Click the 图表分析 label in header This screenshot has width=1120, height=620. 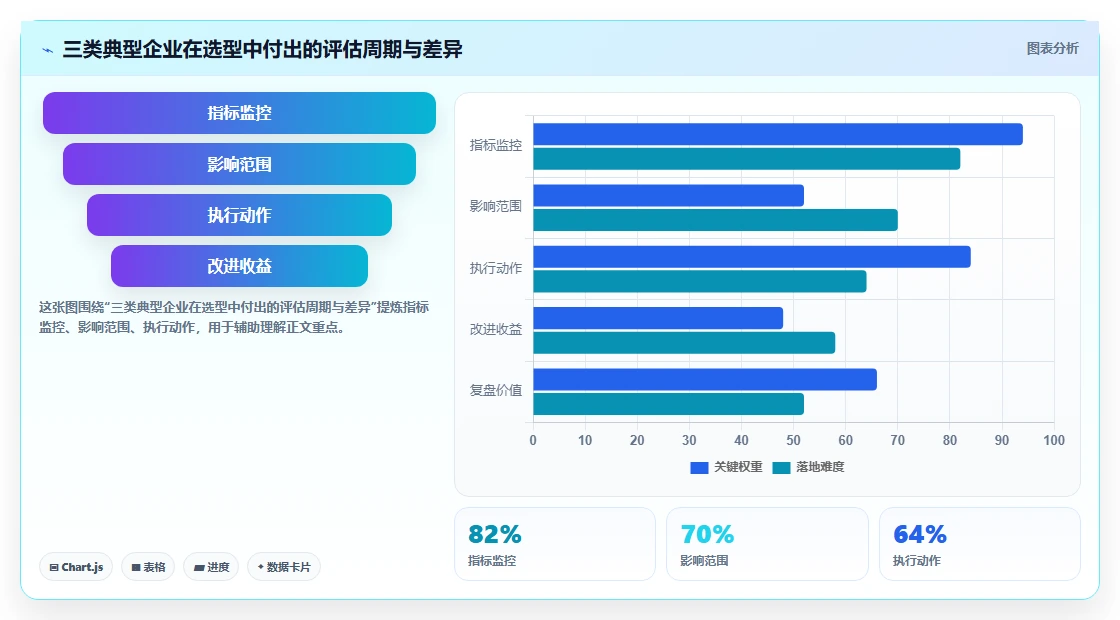(1052, 49)
